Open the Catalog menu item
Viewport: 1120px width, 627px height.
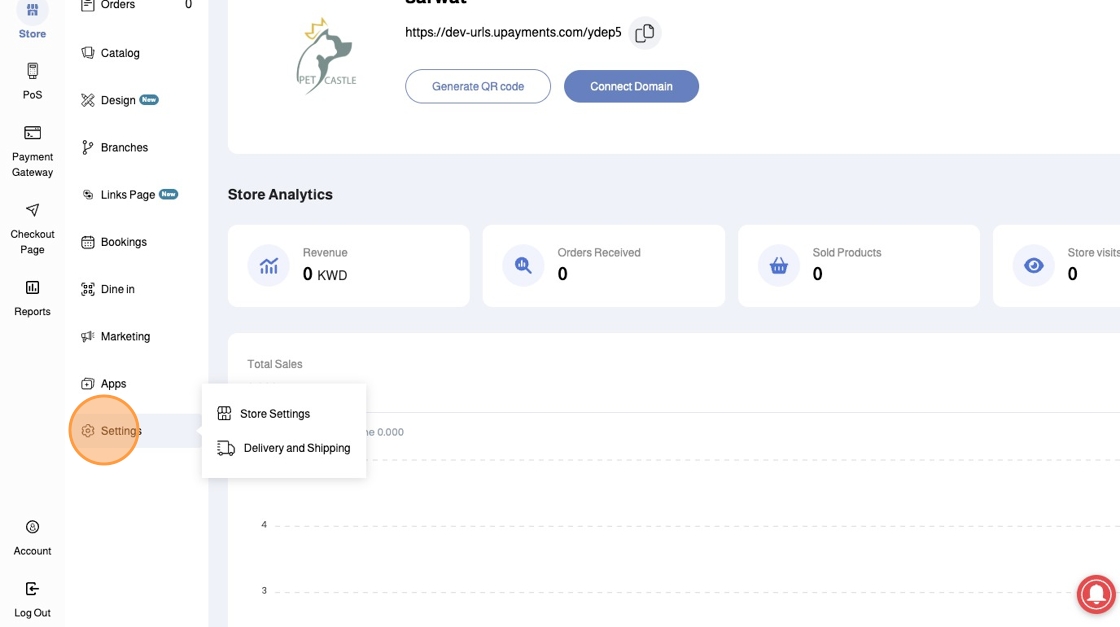pyautogui.click(x=110, y=53)
